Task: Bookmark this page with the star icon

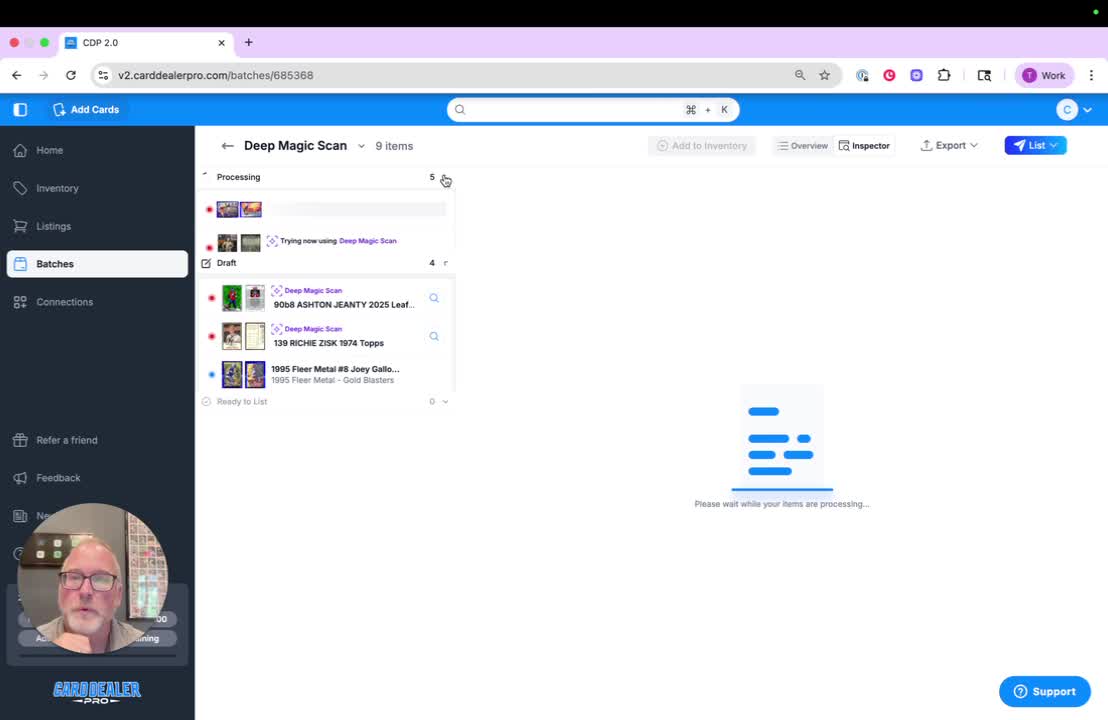Action: pyautogui.click(x=825, y=76)
